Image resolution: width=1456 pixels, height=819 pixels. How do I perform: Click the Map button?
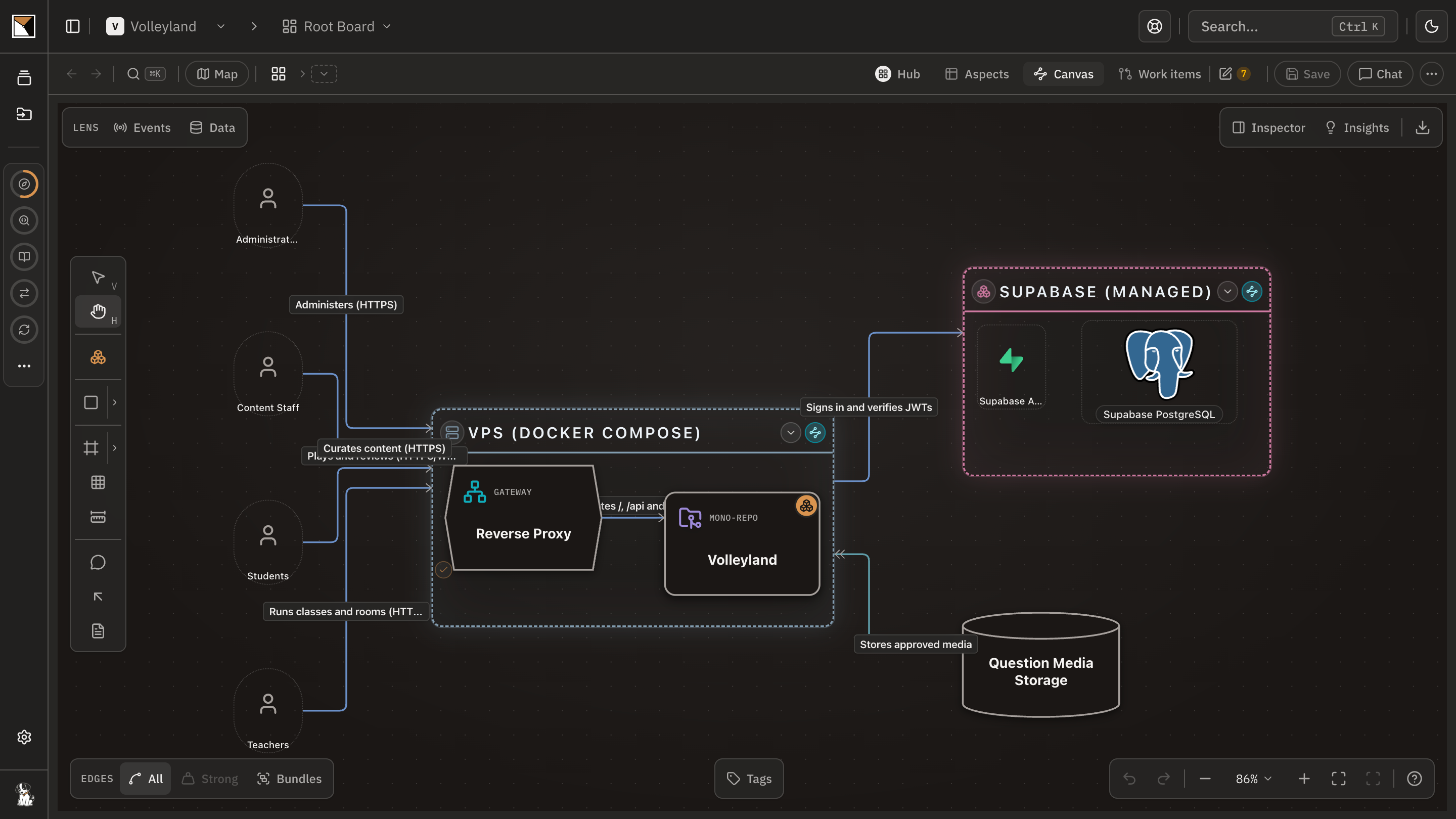pos(217,74)
